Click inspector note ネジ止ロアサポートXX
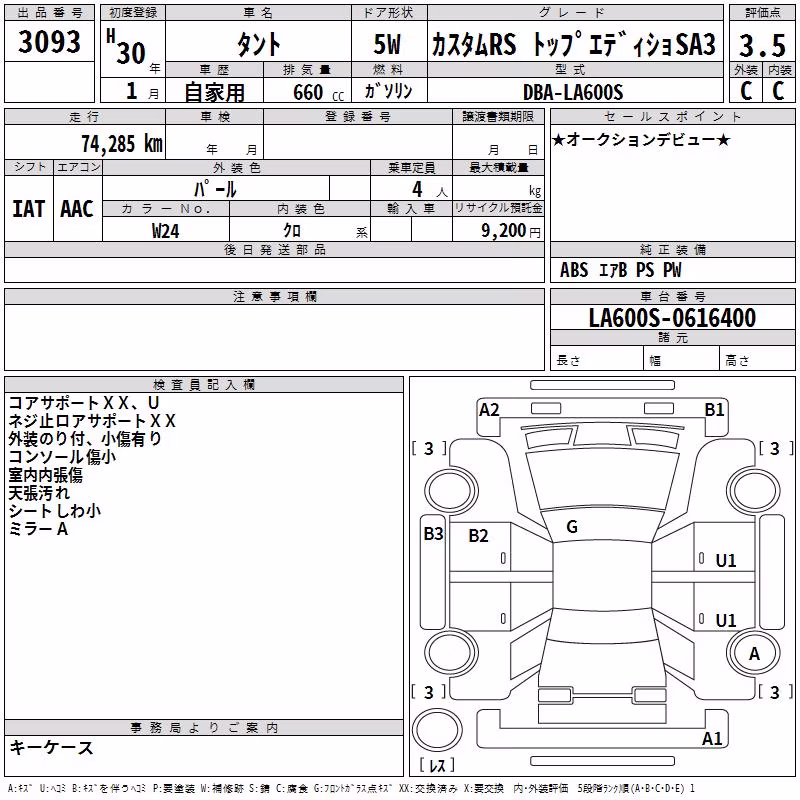Viewport: 800px width, 800px height. (x=92, y=421)
